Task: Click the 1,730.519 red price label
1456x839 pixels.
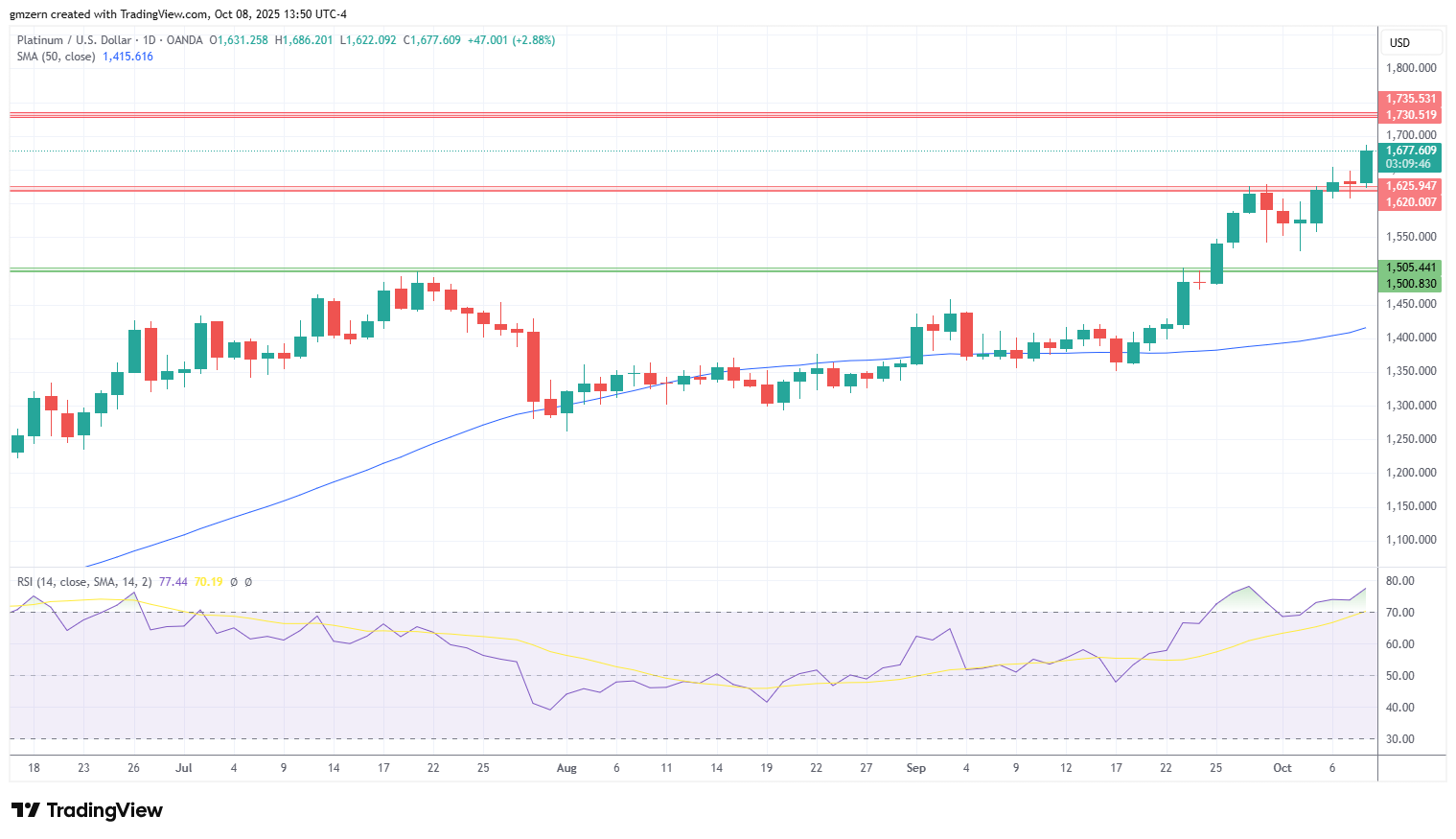Action: click(x=1411, y=115)
